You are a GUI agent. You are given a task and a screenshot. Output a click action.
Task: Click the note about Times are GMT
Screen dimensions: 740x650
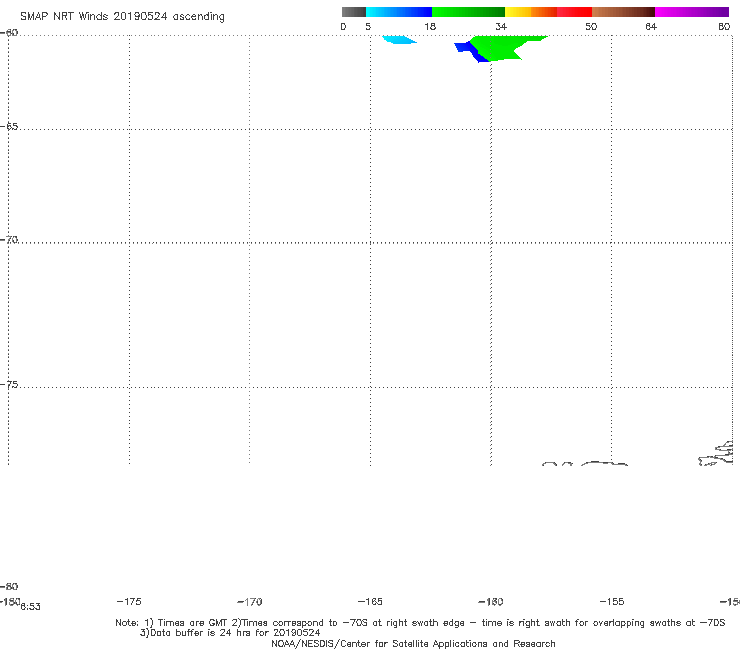[420, 623]
